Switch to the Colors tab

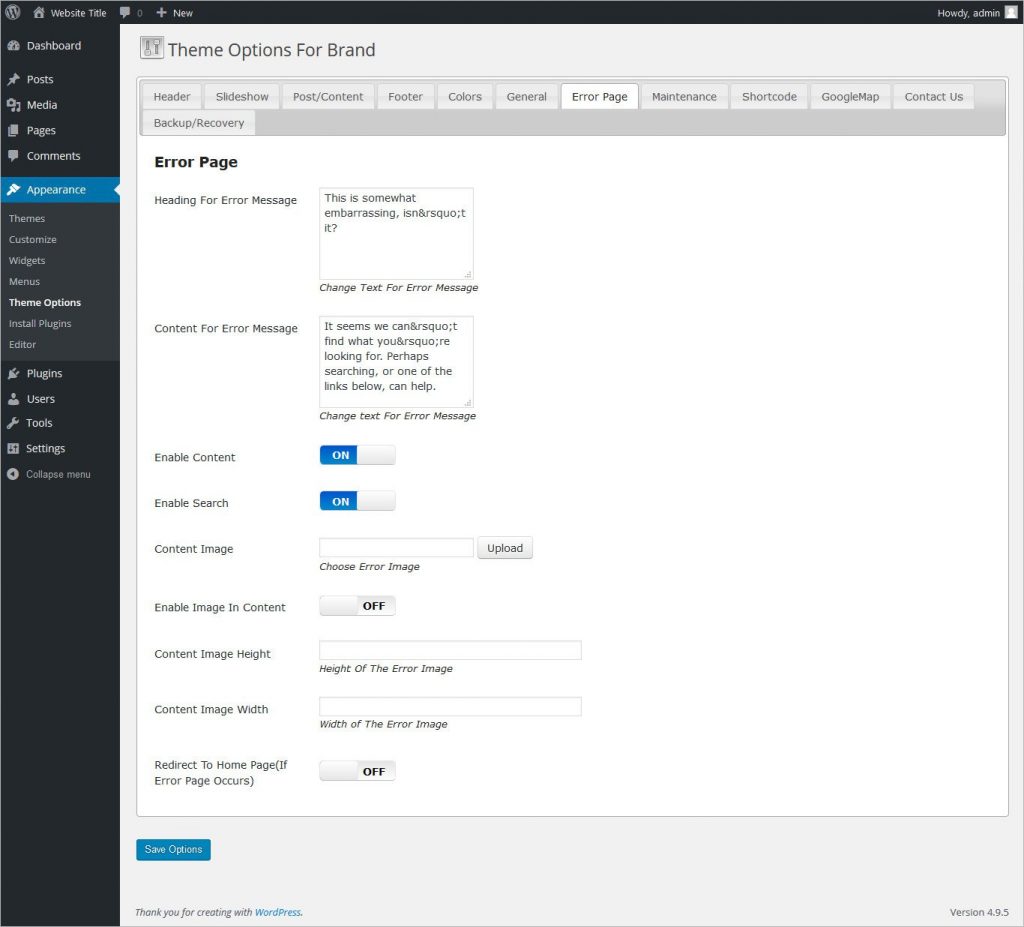[464, 96]
